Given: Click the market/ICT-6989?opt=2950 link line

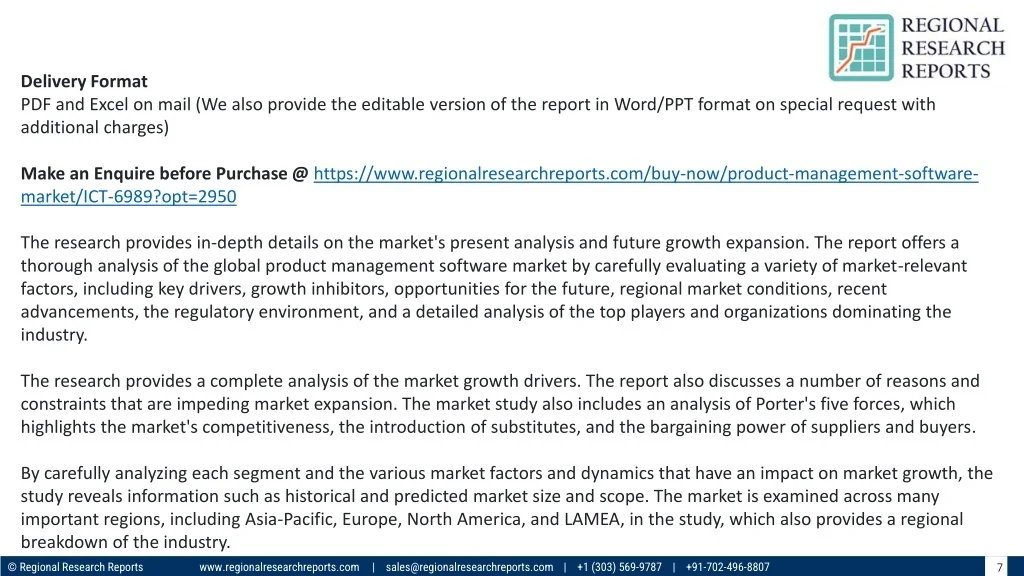Looking at the screenshot, I should tap(128, 197).
